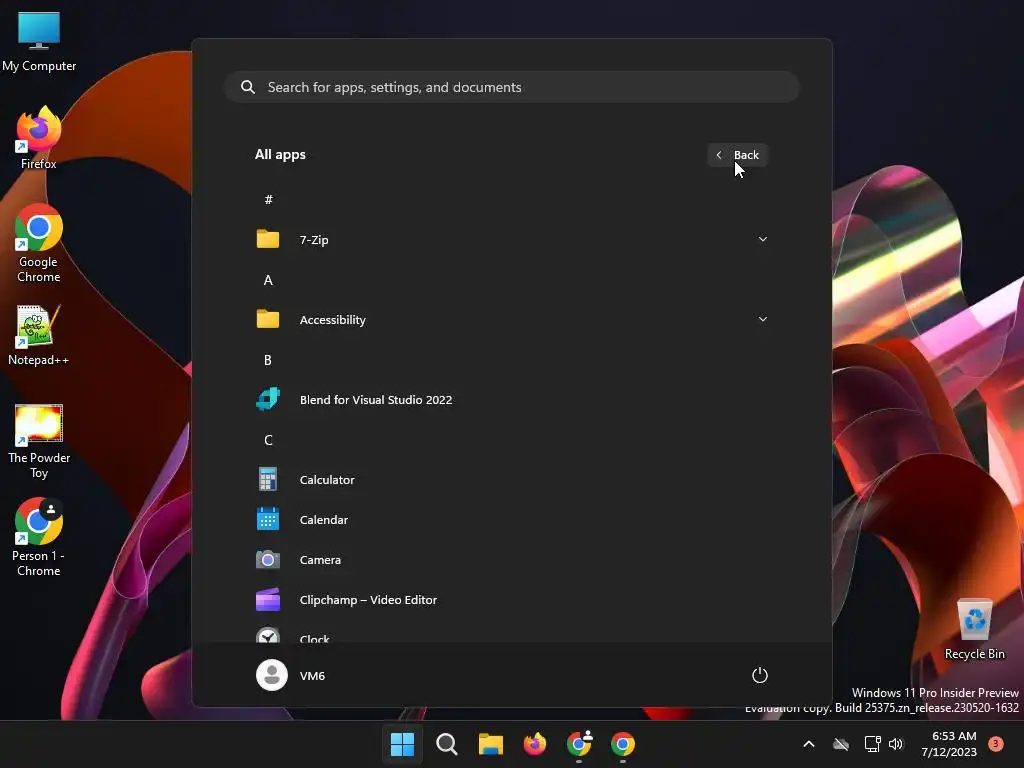Click the VM6 user avatar
This screenshot has width=1024, height=768.
(272, 675)
